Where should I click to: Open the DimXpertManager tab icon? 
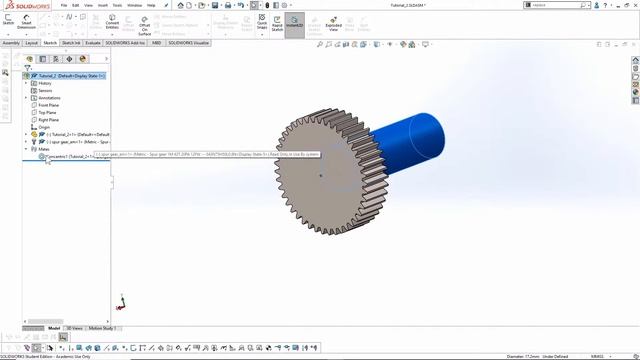(x=69, y=59)
